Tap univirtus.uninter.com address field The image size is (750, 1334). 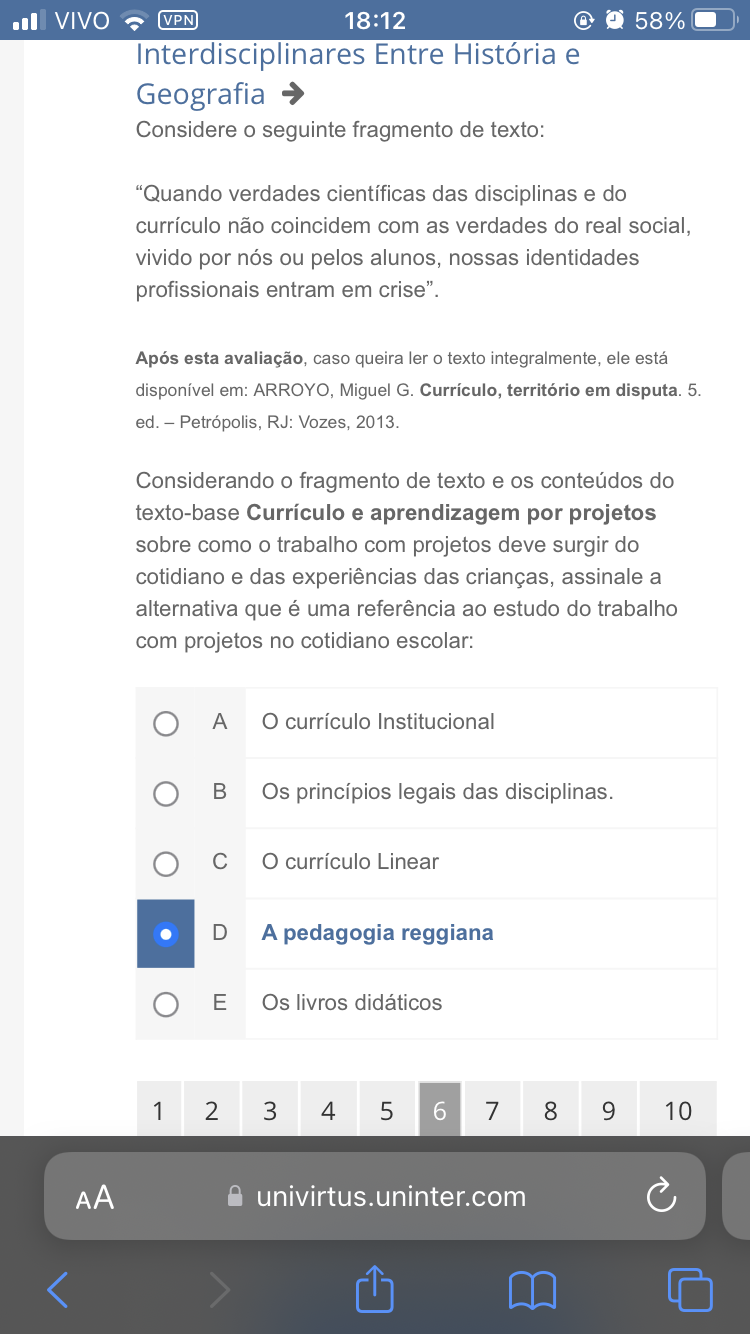[391, 1196]
